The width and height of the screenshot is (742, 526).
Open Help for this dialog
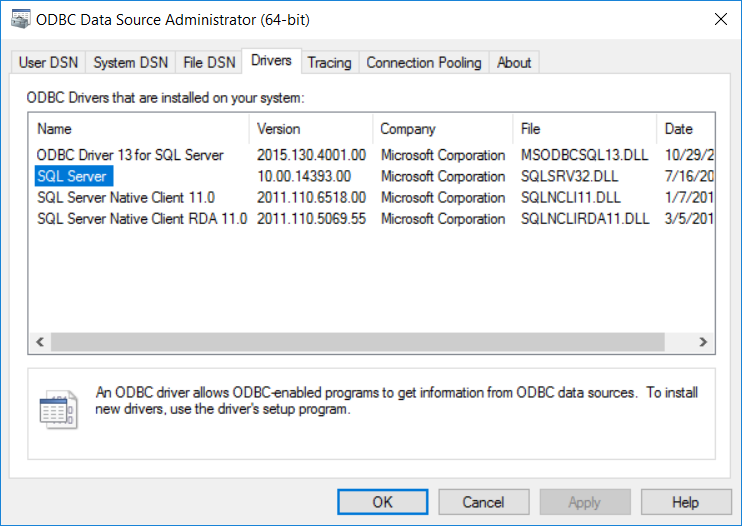click(x=685, y=502)
